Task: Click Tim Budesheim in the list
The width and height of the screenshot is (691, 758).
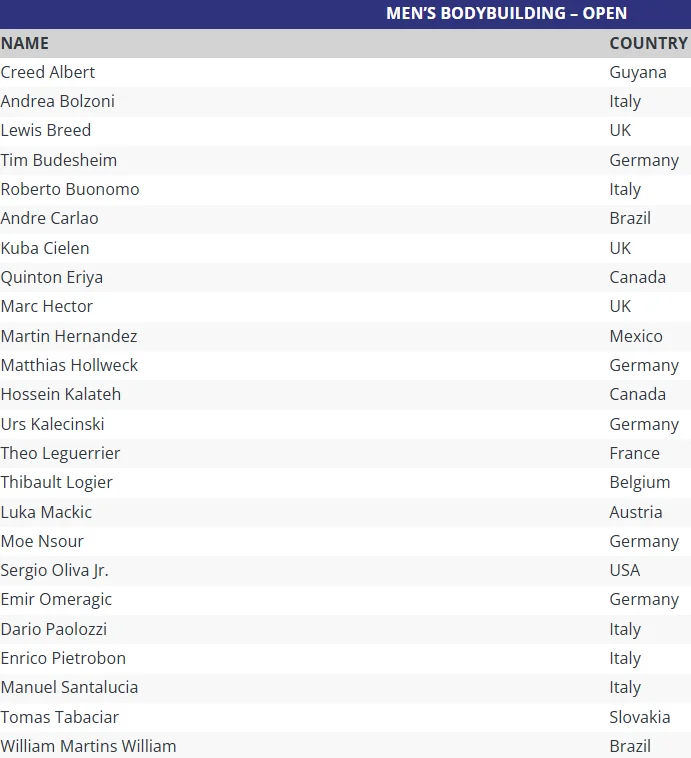Action: click(x=59, y=160)
